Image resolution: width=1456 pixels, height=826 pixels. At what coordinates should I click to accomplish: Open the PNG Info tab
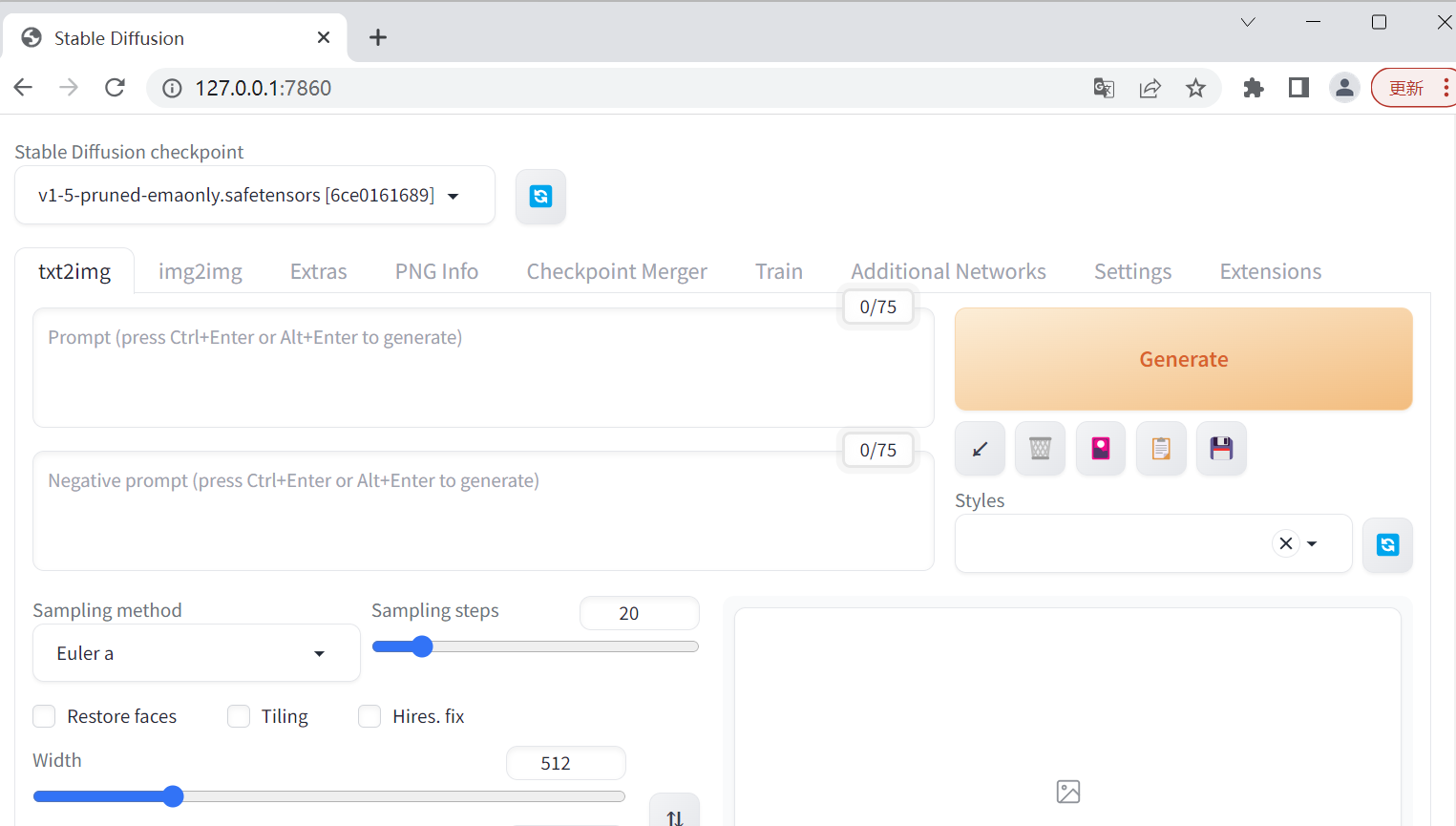coord(436,271)
